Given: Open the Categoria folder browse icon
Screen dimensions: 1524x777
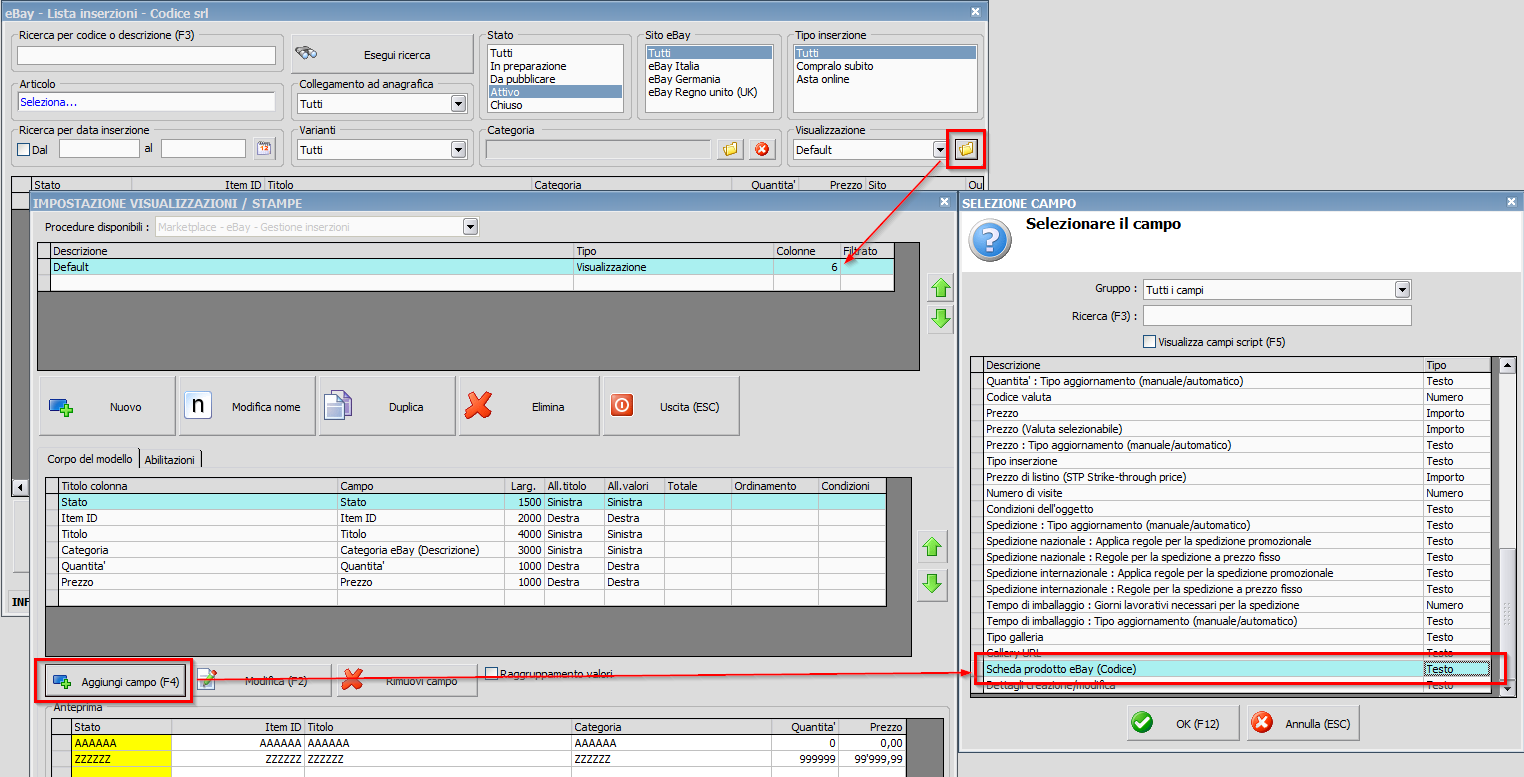Looking at the screenshot, I should [x=731, y=149].
